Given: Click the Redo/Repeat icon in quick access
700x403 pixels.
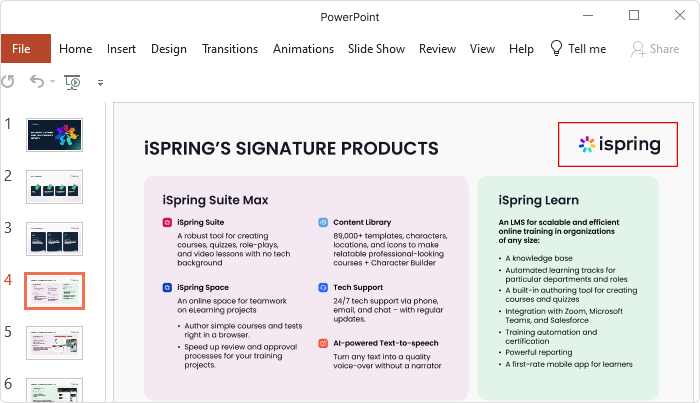Looking at the screenshot, I should (x=8, y=82).
